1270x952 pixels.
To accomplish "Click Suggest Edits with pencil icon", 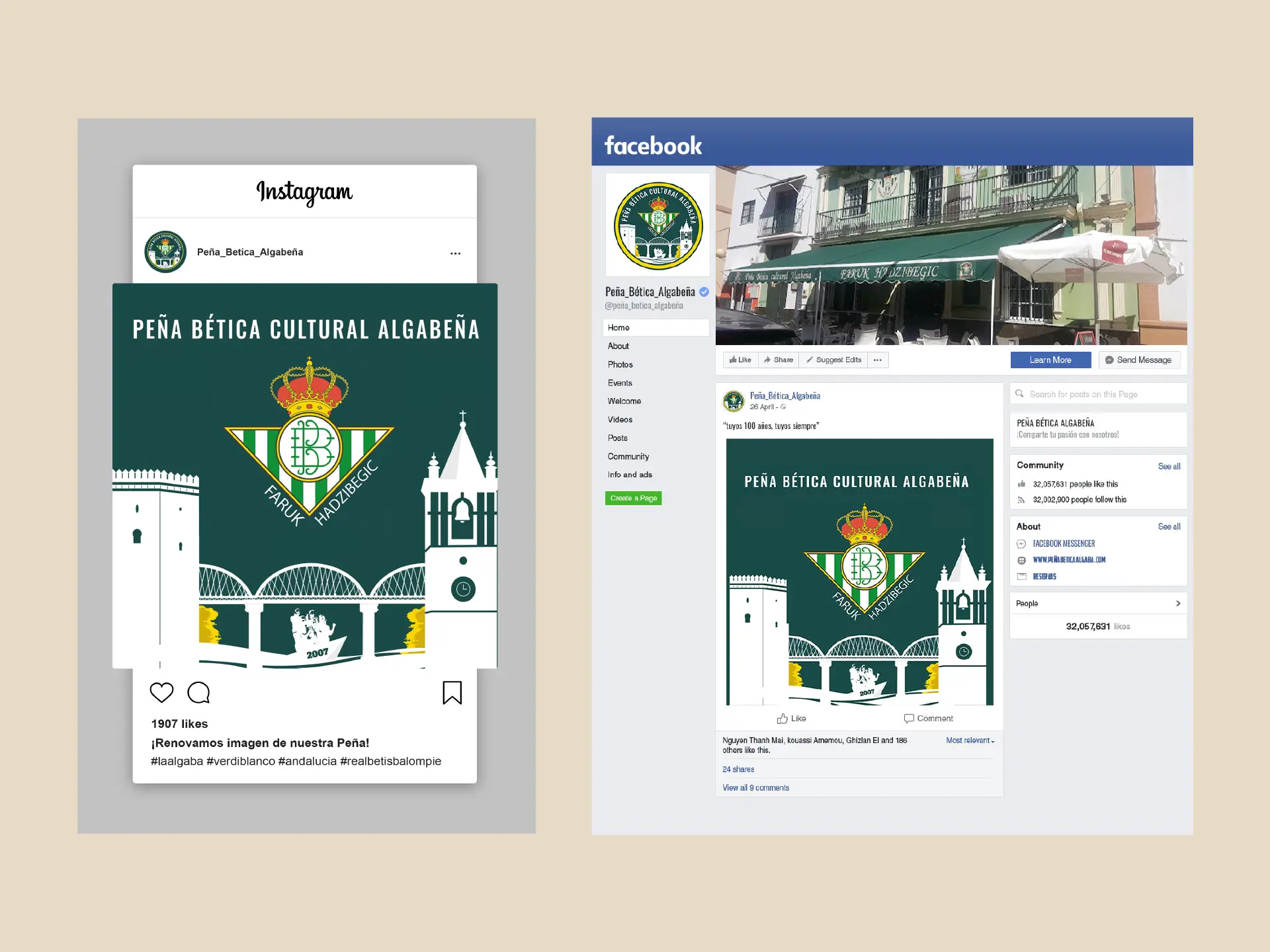I will tap(833, 360).
